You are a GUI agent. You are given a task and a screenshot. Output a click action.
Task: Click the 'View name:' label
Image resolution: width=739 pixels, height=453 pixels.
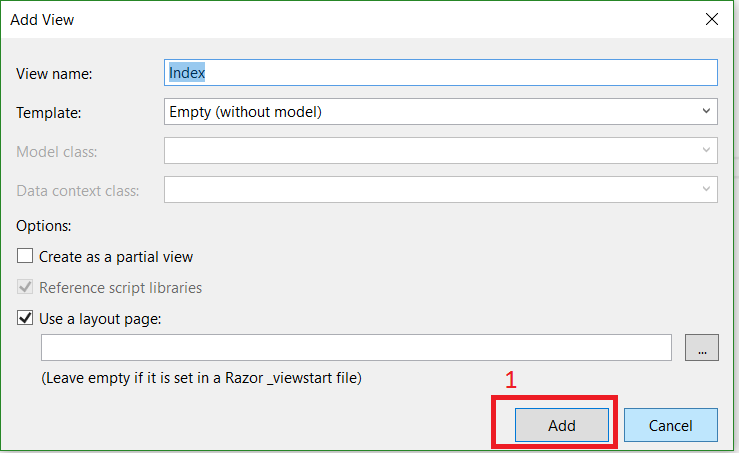(54, 73)
